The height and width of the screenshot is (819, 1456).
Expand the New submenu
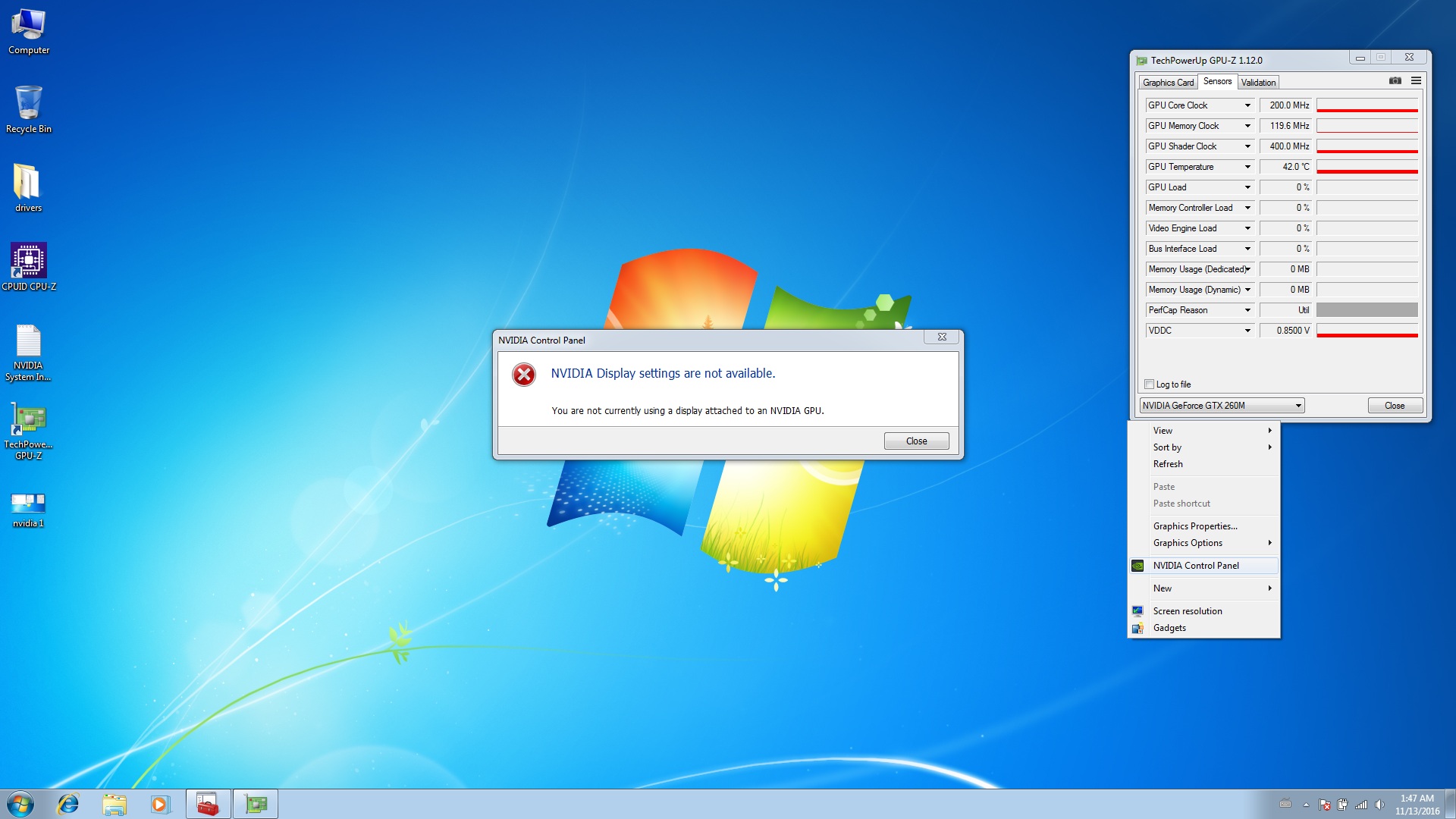click(1203, 588)
